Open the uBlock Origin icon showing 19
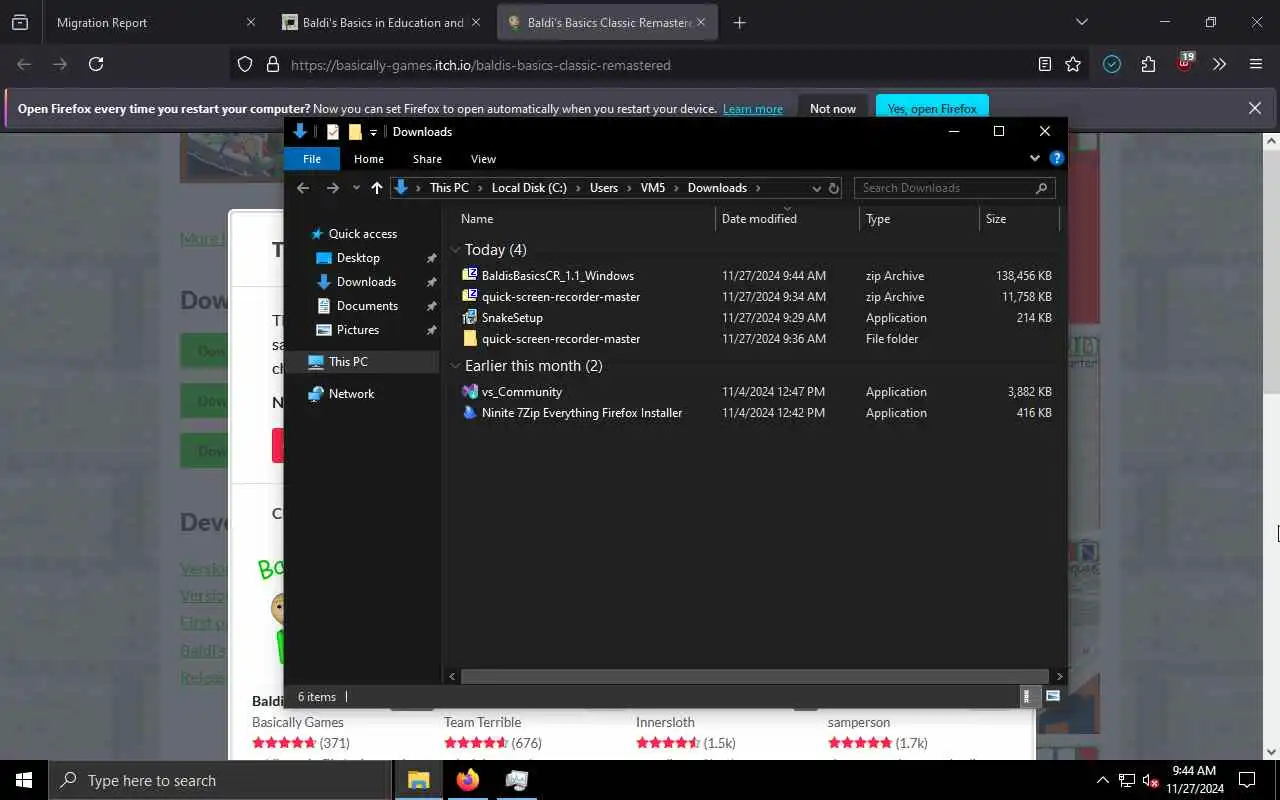 (x=1185, y=63)
